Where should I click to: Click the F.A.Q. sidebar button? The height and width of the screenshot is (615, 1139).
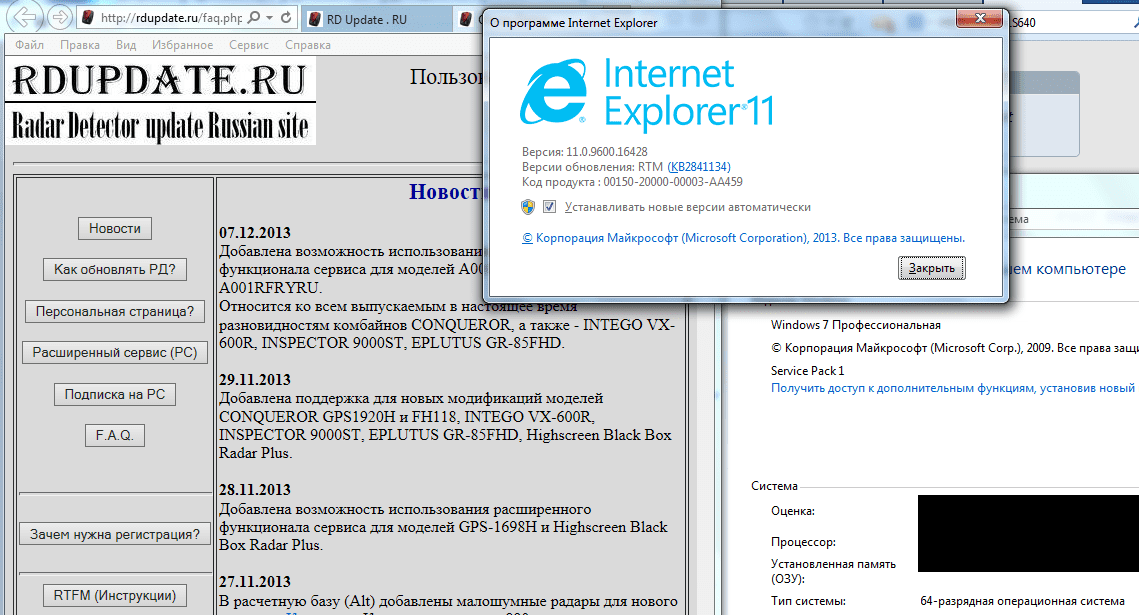coord(115,435)
